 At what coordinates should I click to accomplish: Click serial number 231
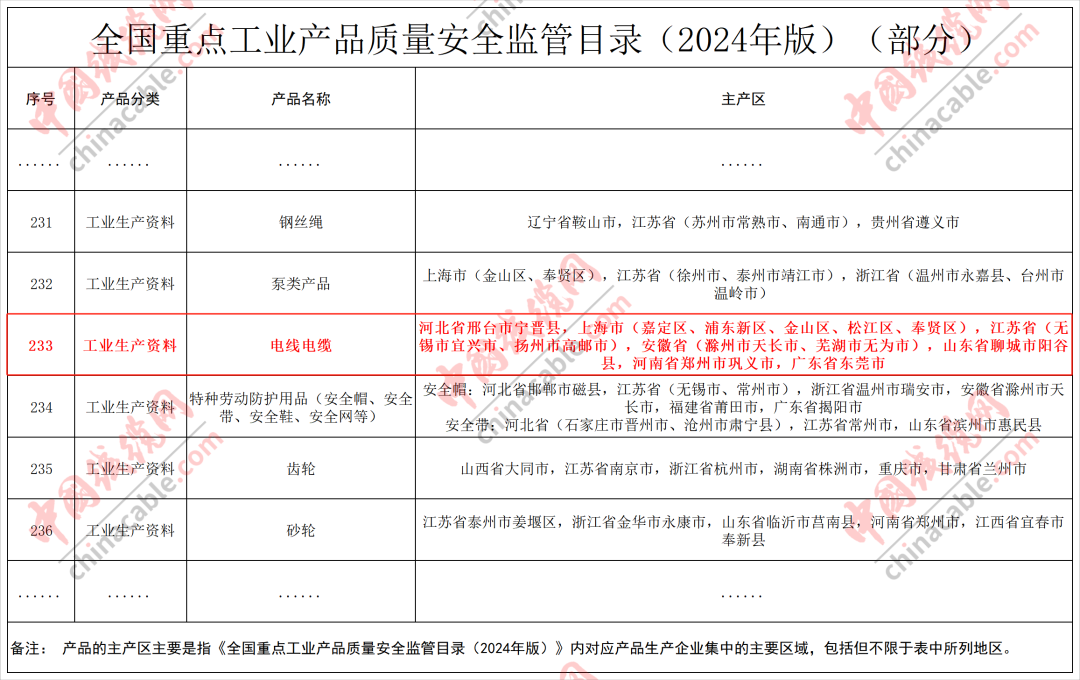click(41, 223)
